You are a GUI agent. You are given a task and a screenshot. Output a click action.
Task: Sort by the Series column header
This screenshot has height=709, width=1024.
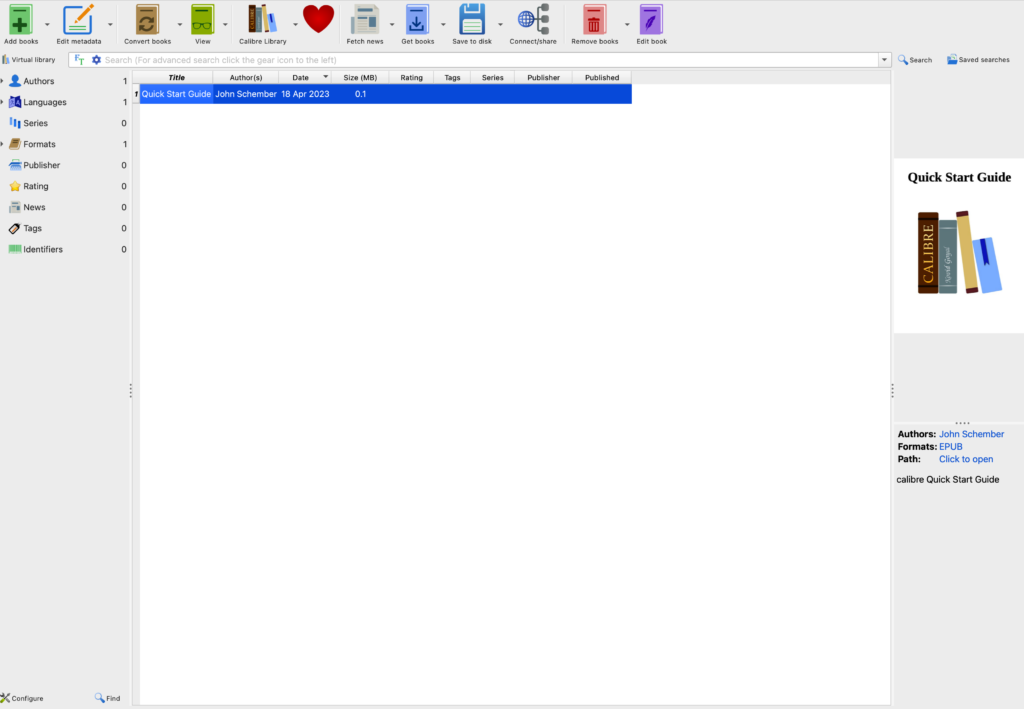click(x=492, y=77)
